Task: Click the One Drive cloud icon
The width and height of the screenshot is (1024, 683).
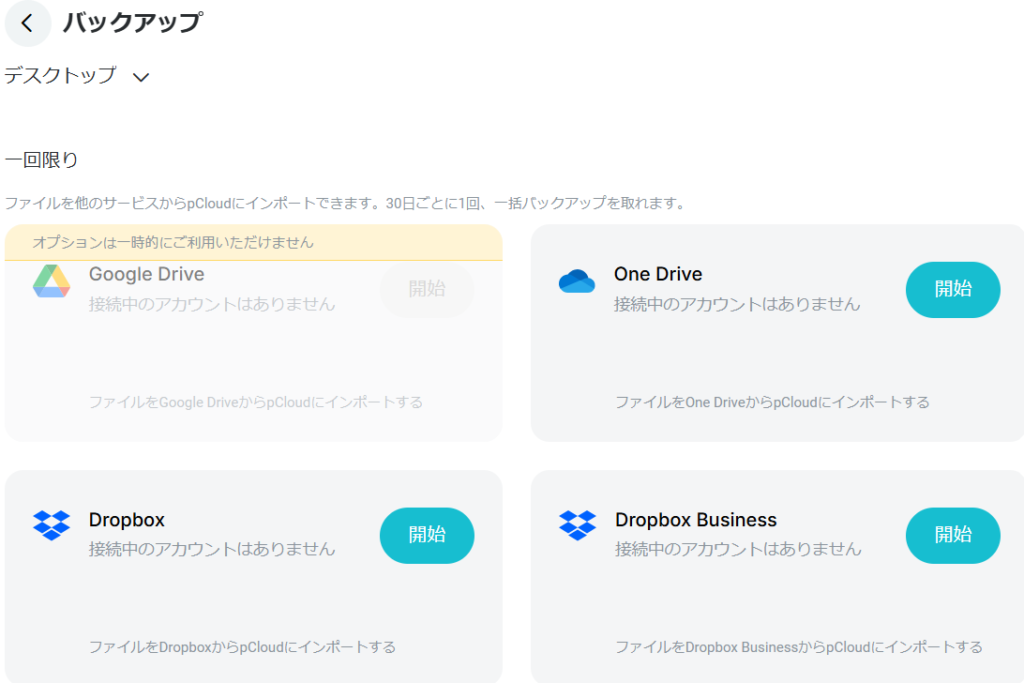Action: point(577,281)
